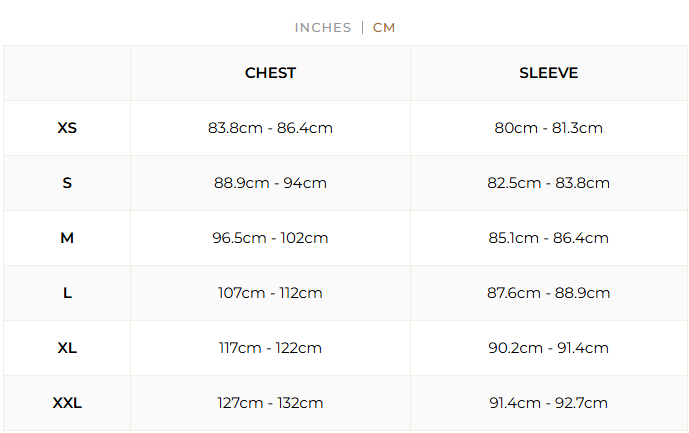Click the L sleeve value 87.6cm - 88.9cm
Image resolution: width=689 pixels, height=433 pixels.
pos(548,293)
